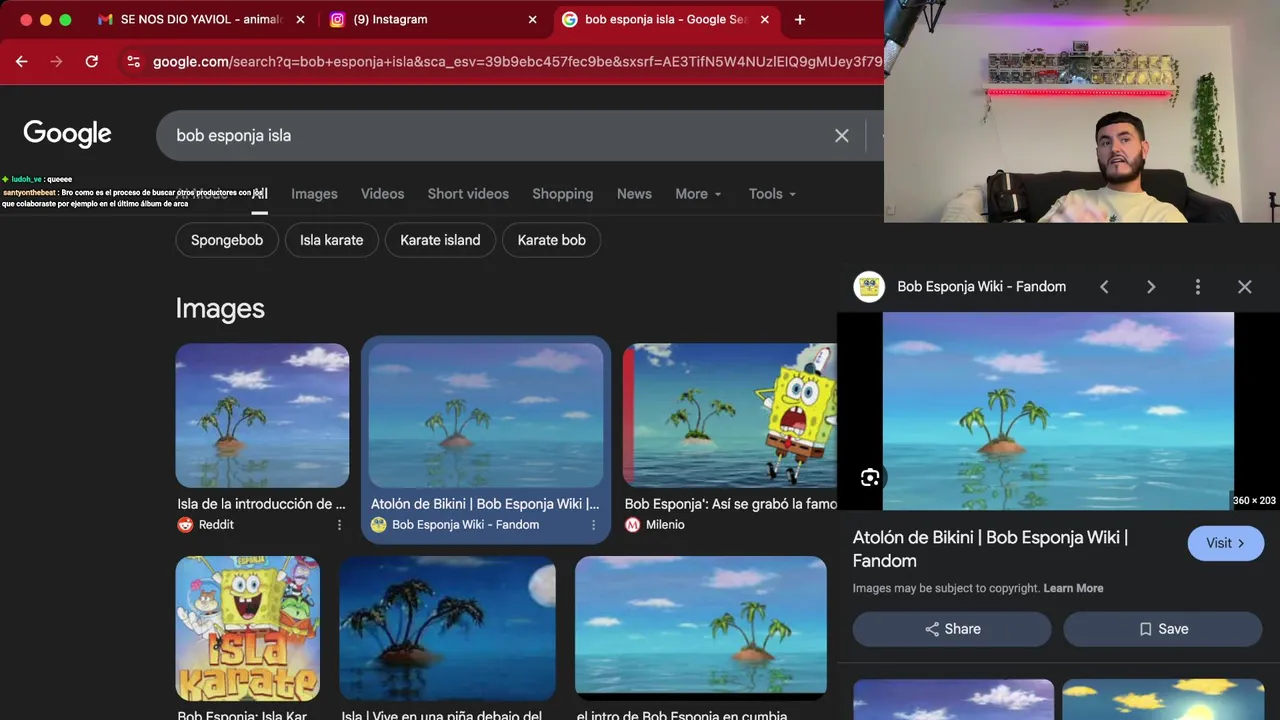Click the macOS yellow minimize window button

tap(45, 19)
